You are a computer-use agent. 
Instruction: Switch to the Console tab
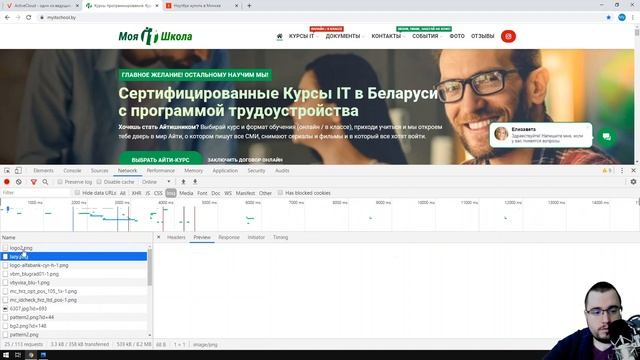pos(72,171)
